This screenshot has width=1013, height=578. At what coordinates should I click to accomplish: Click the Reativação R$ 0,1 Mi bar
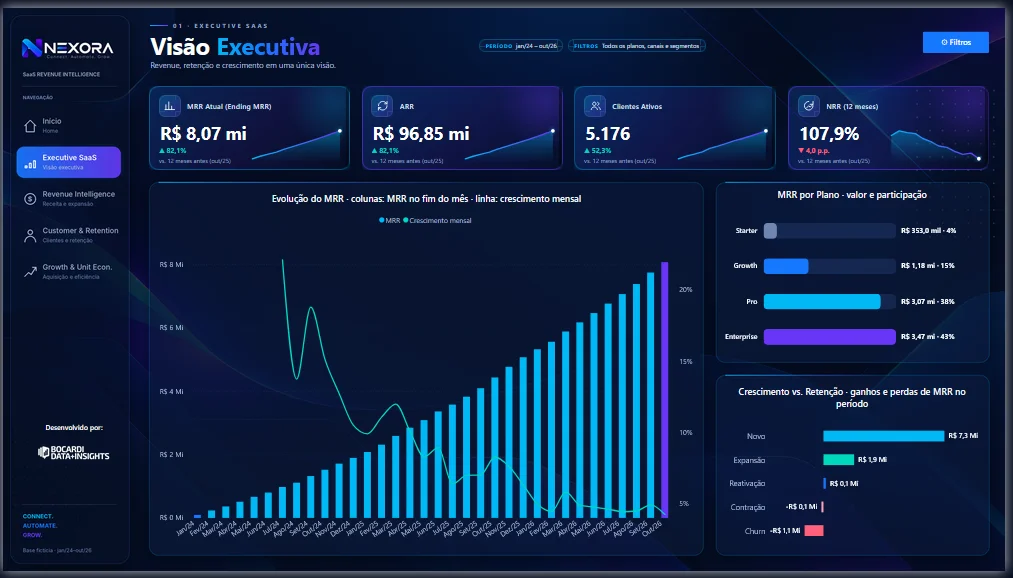click(x=824, y=483)
